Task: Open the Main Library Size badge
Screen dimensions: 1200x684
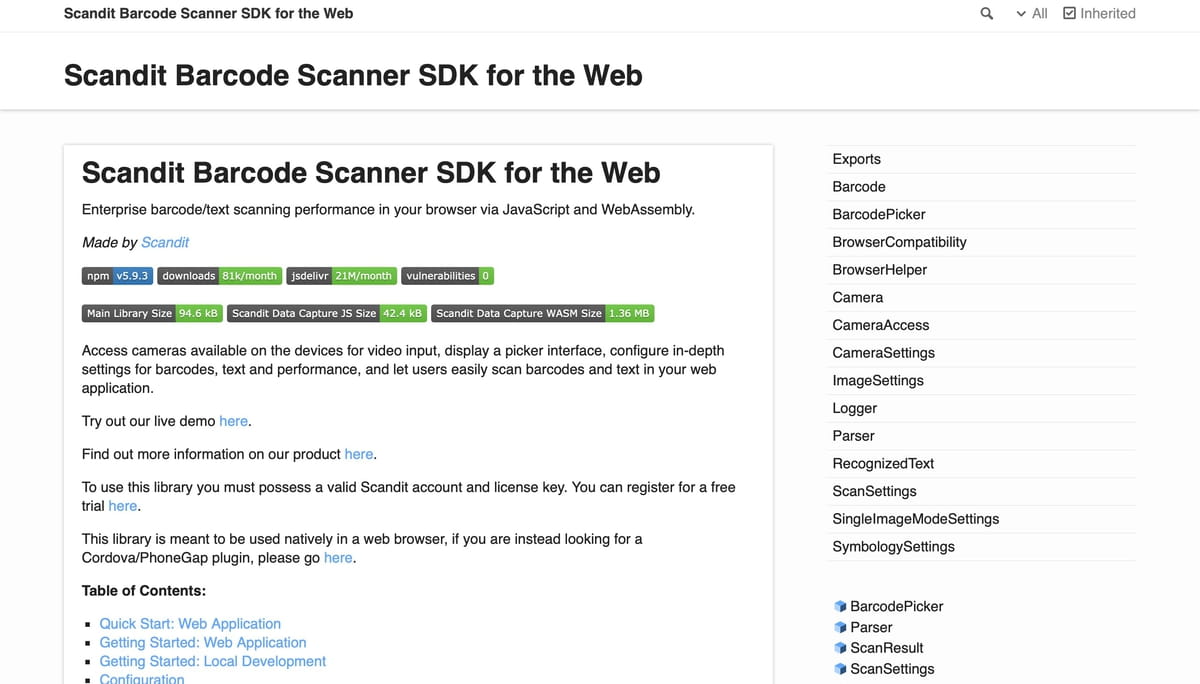Action: [x=152, y=313]
